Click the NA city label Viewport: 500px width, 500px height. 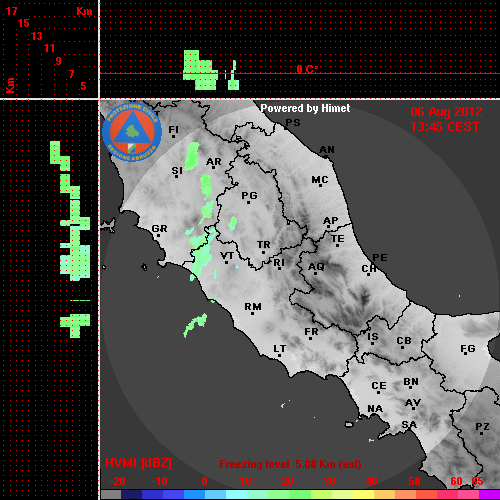click(x=375, y=408)
